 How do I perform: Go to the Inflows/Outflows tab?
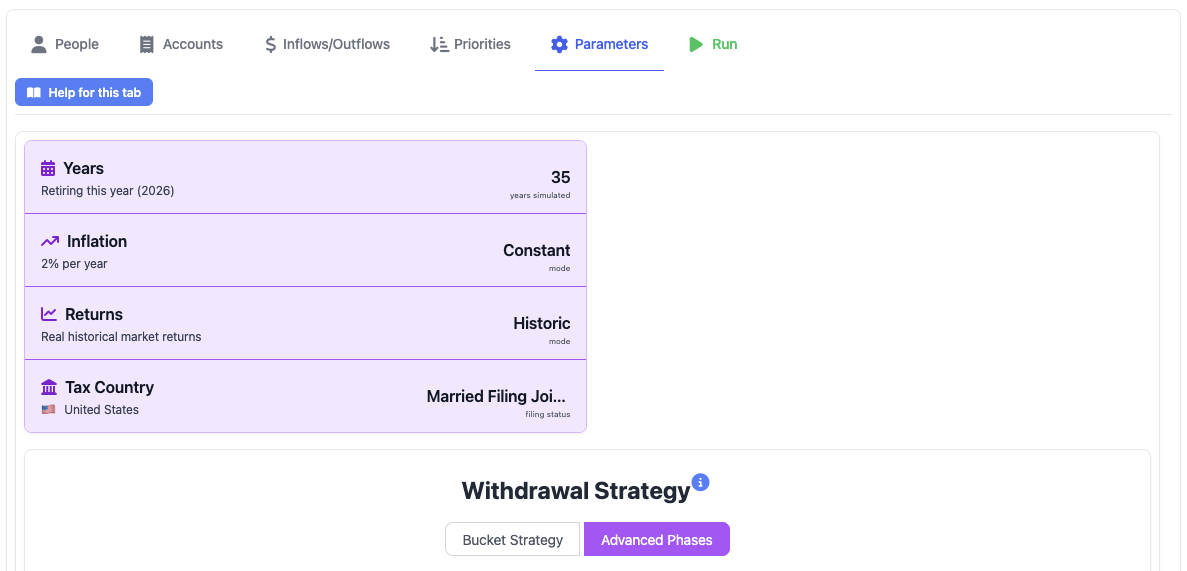(x=327, y=44)
